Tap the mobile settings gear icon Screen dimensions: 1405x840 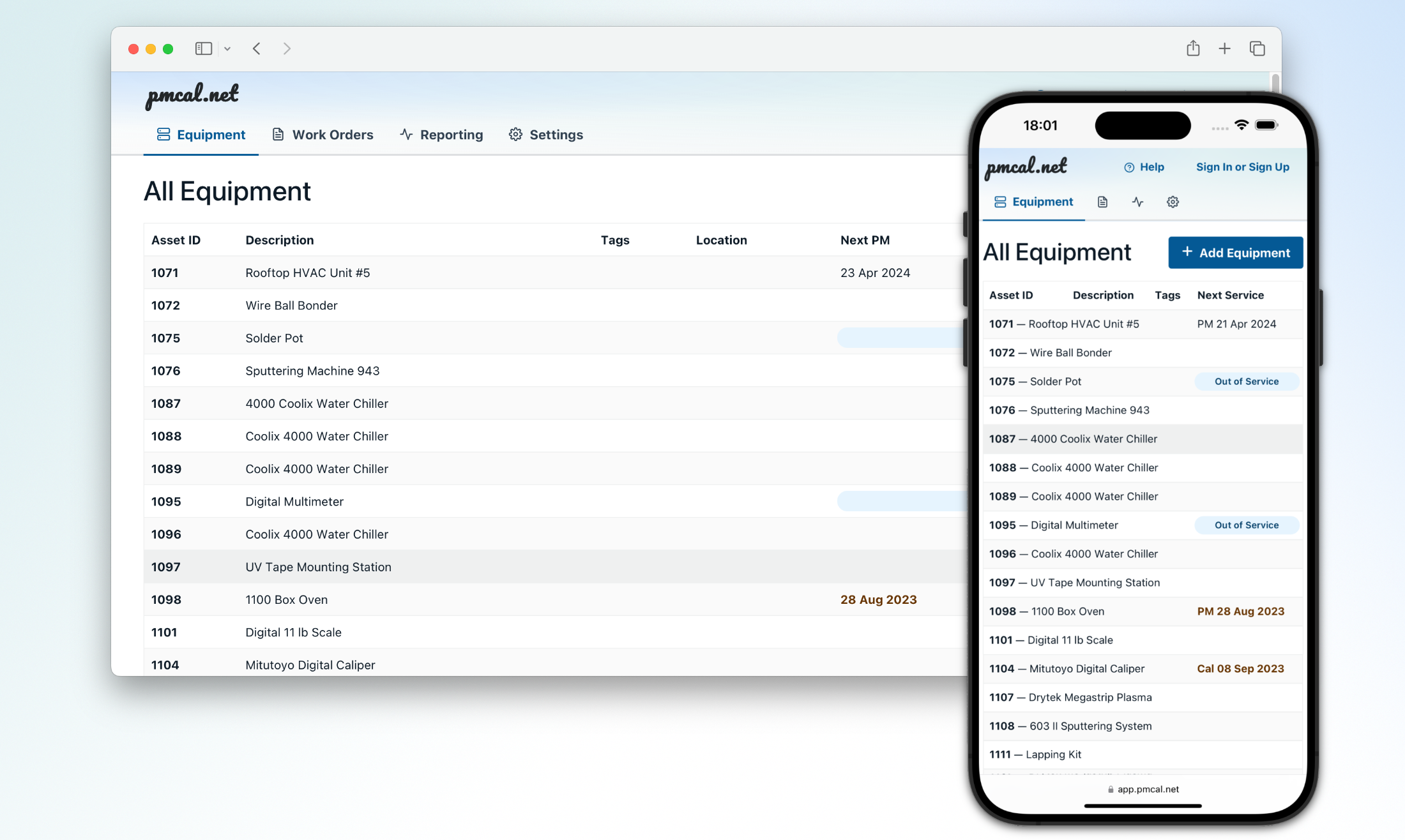coord(1173,202)
